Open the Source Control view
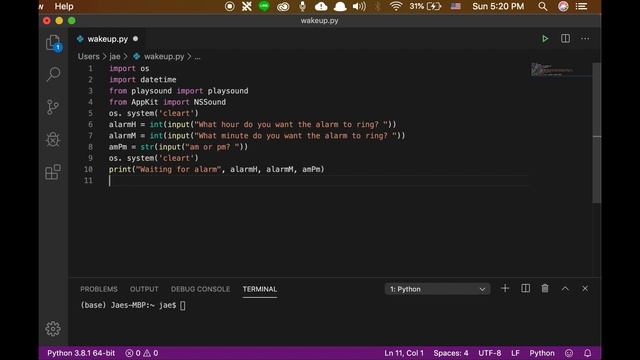The width and height of the screenshot is (640, 360). point(53,107)
